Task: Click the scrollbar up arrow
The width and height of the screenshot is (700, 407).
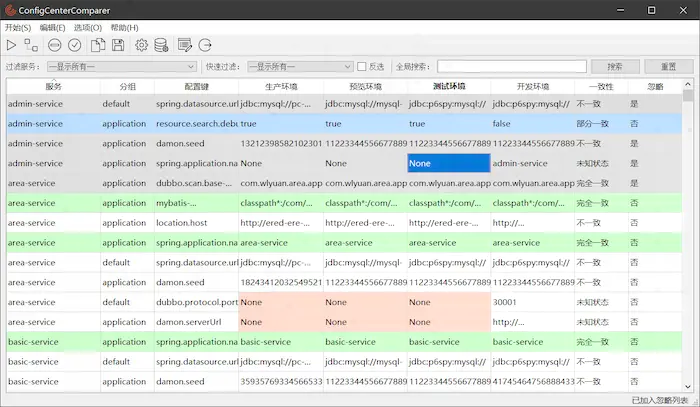Action: click(x=688, y=84)
